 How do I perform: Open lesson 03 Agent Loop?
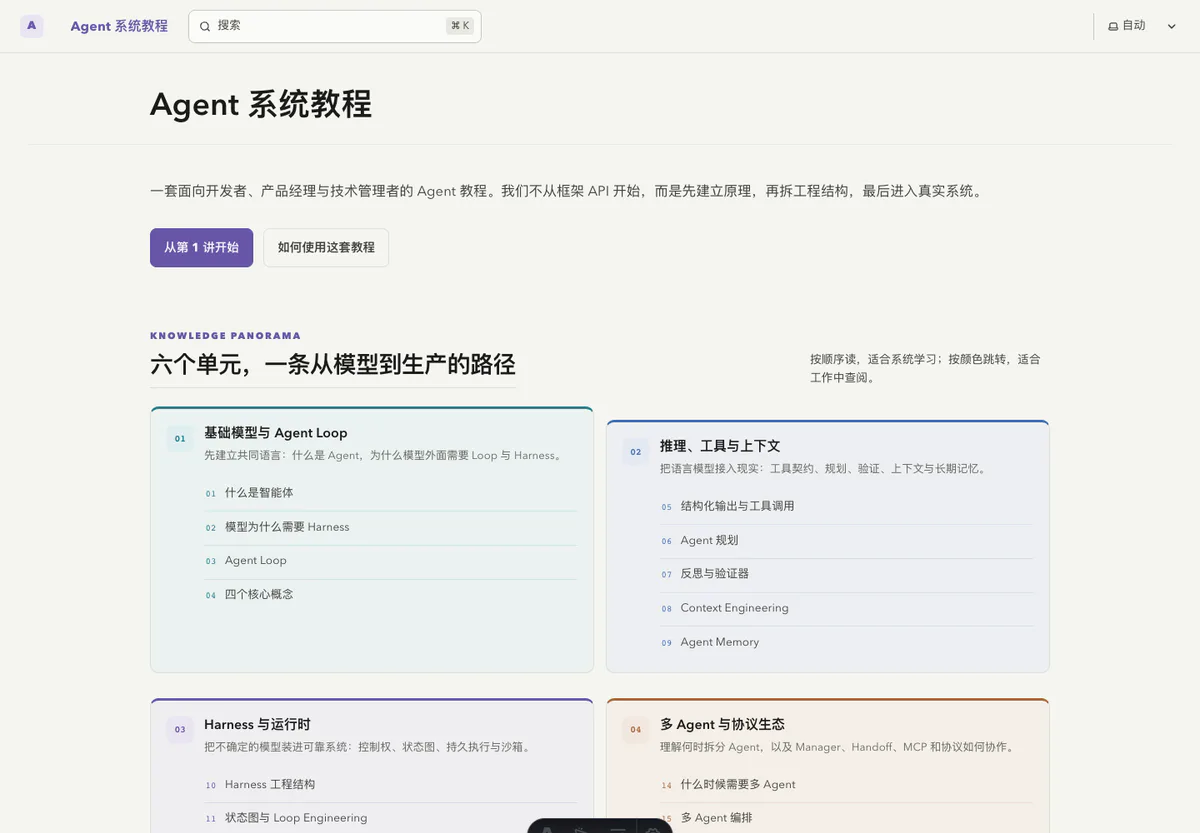point(390,561)
